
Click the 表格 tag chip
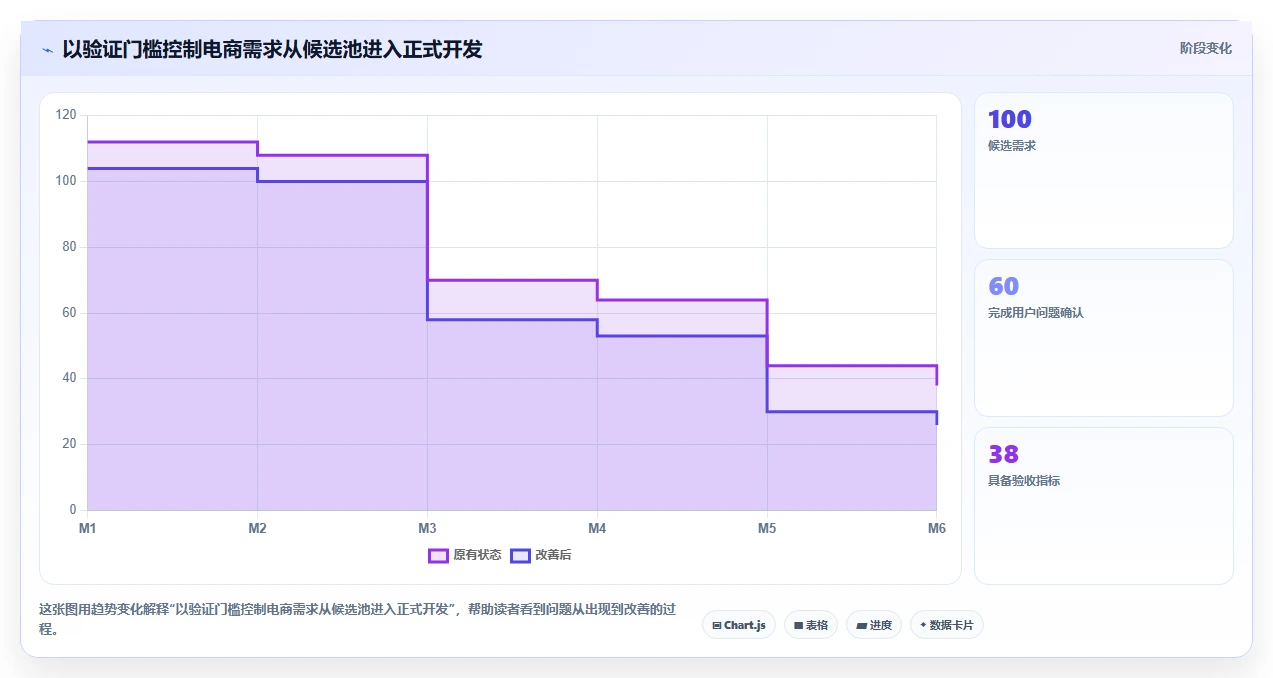(x=811, y=625)
